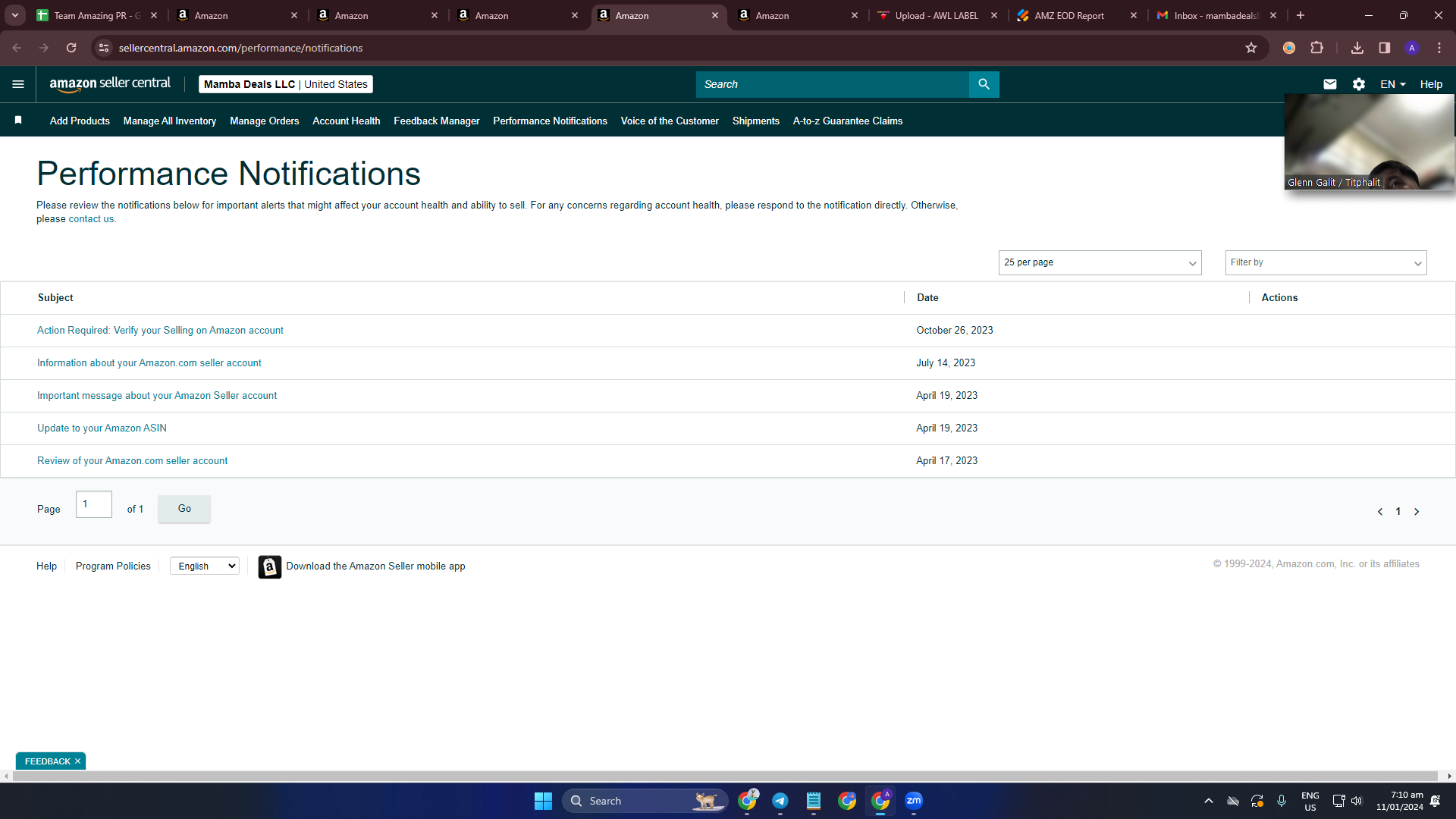The height and width of the screenshot is (819, 1456).
Task: Click the Windows taskbar Search box
Action: pyautogui.click(x=645, y=801)
